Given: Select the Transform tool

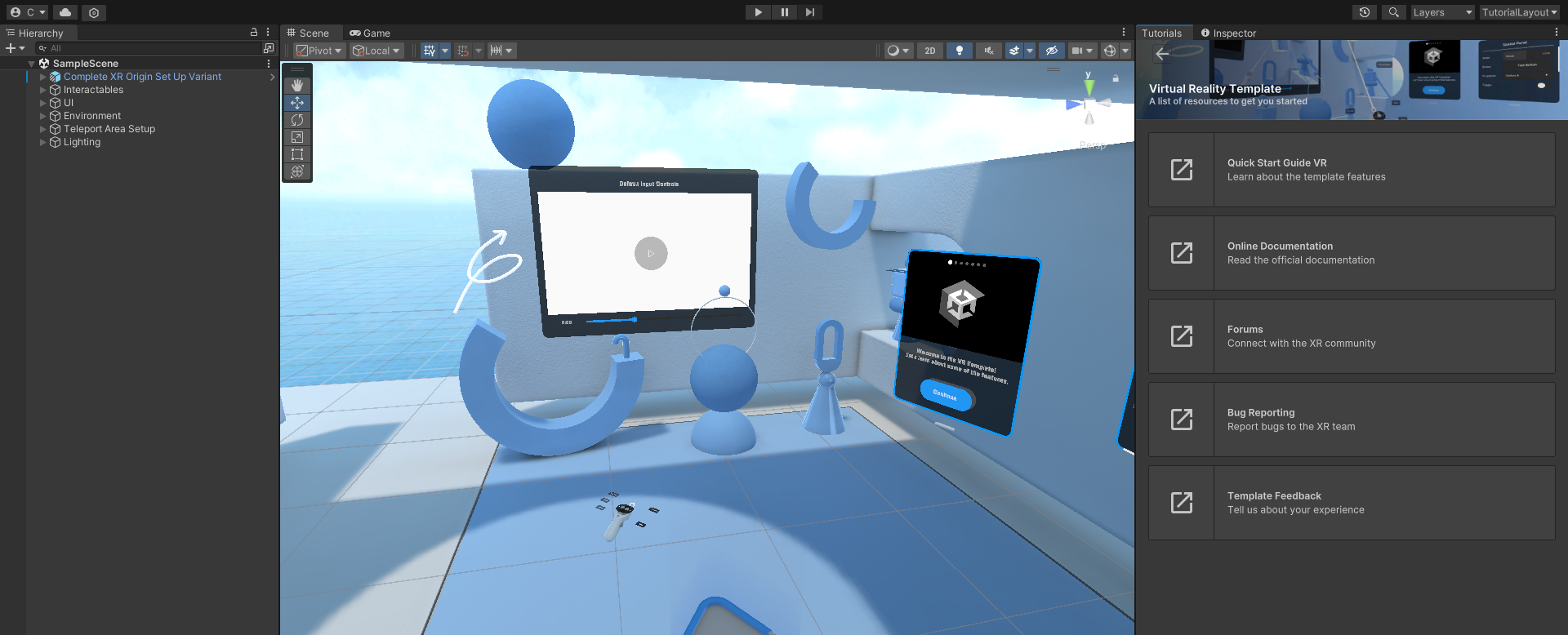Looking at the screenshot, I should click(x=297, y=171).
